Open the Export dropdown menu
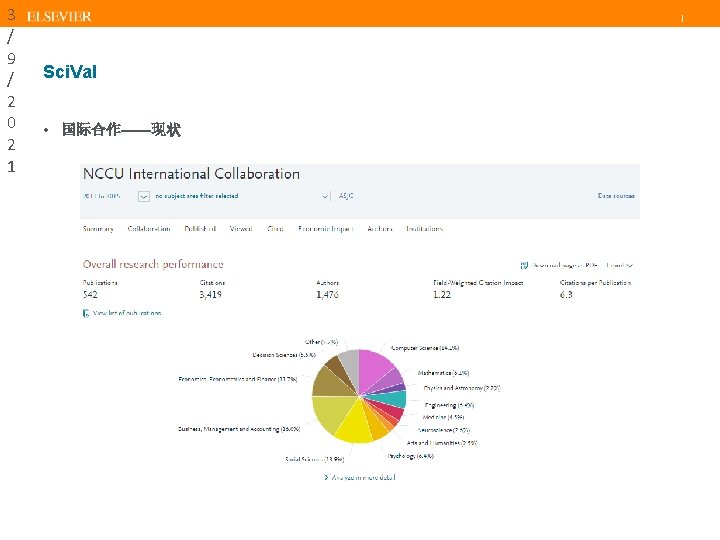 620,265
